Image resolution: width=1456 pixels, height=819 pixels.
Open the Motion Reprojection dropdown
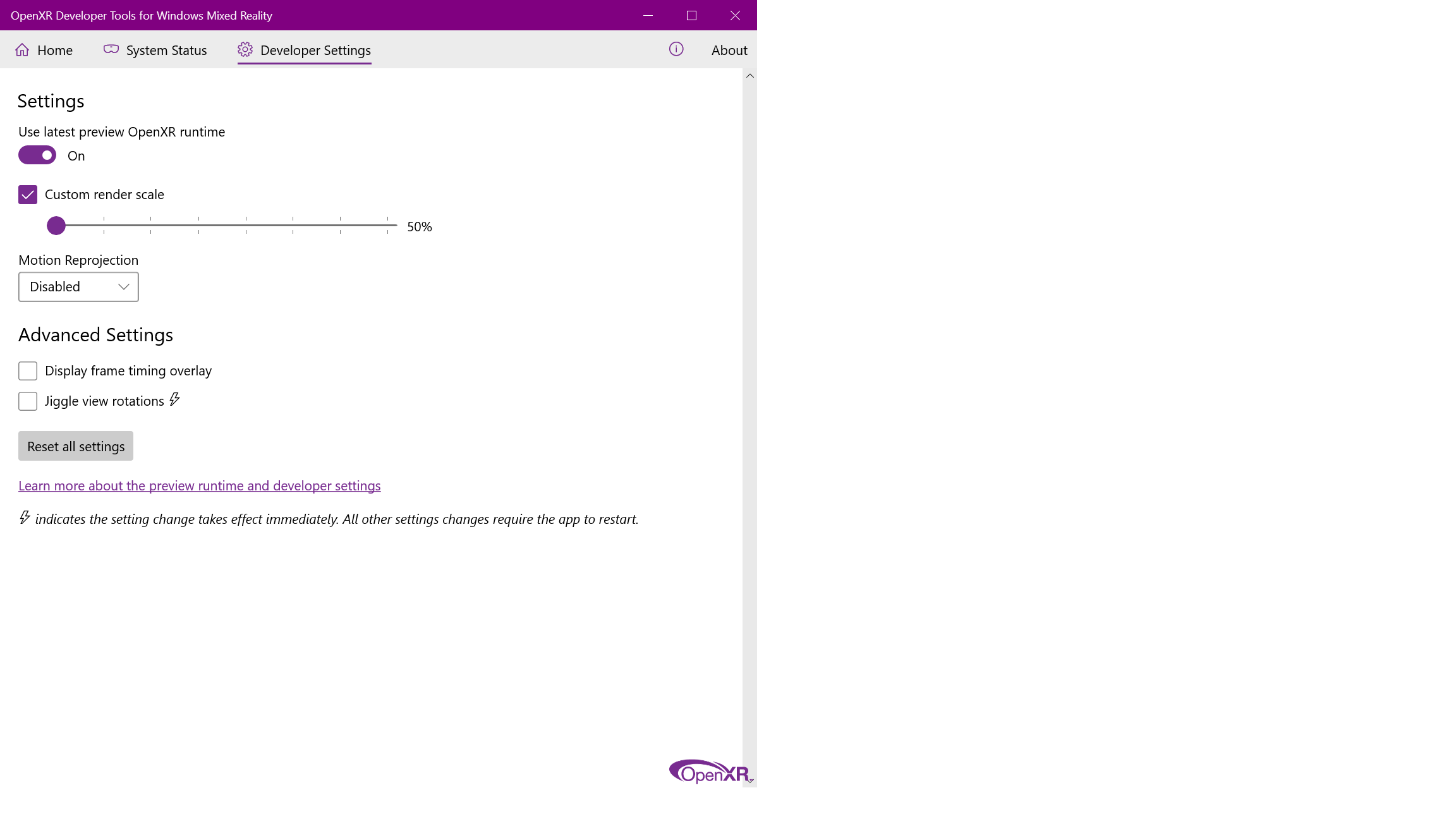click(78, 287)
